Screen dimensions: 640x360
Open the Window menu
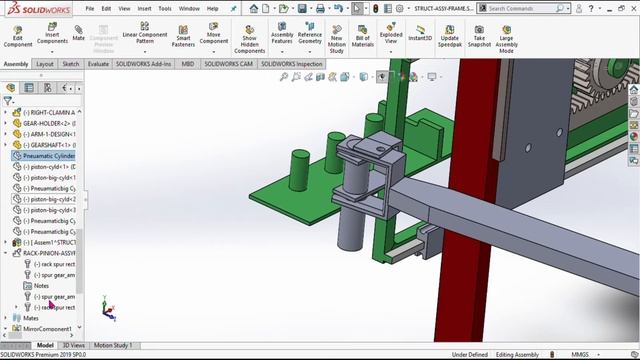point(189,8)
